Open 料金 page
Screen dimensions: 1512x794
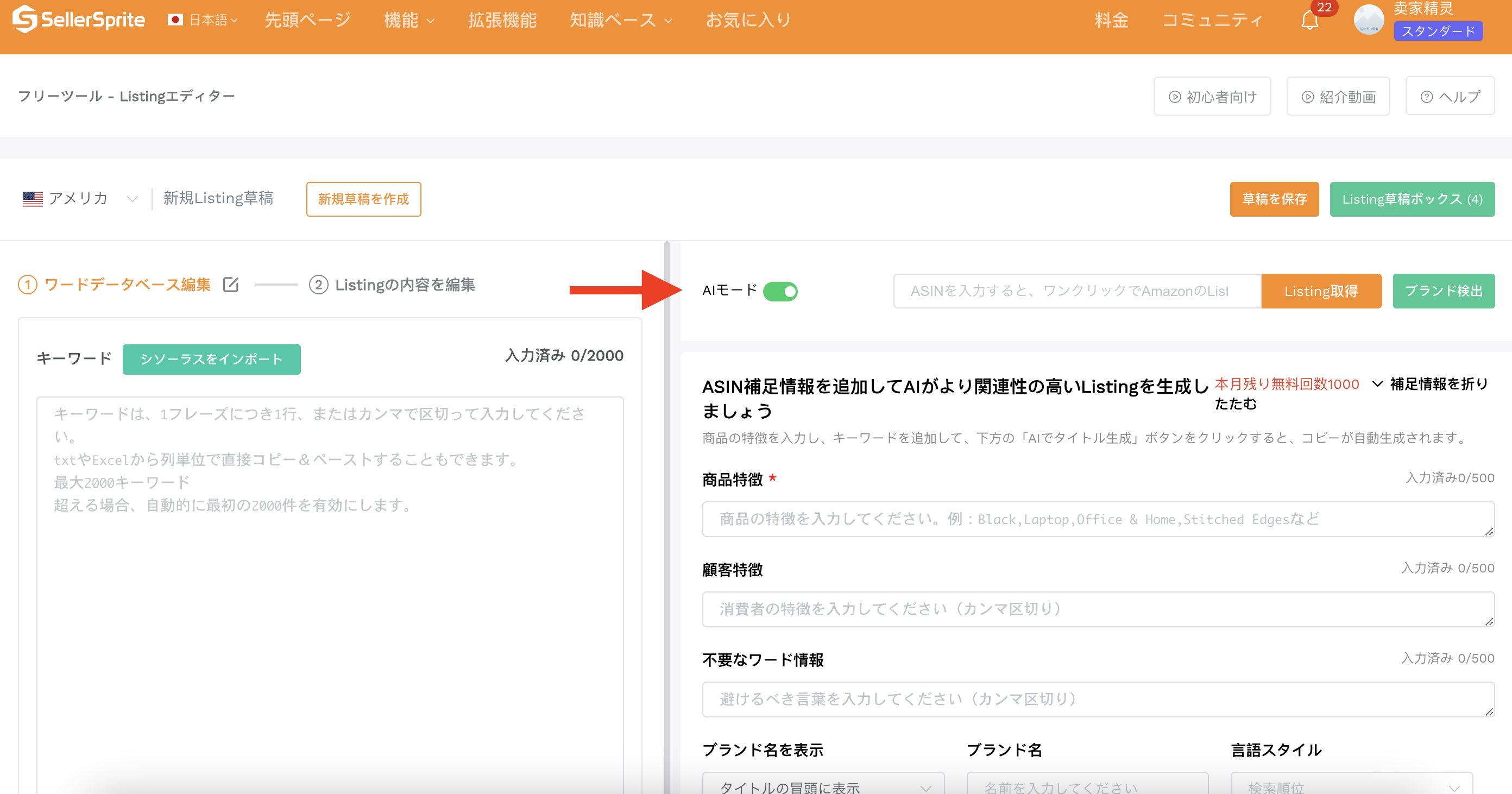1111,20
